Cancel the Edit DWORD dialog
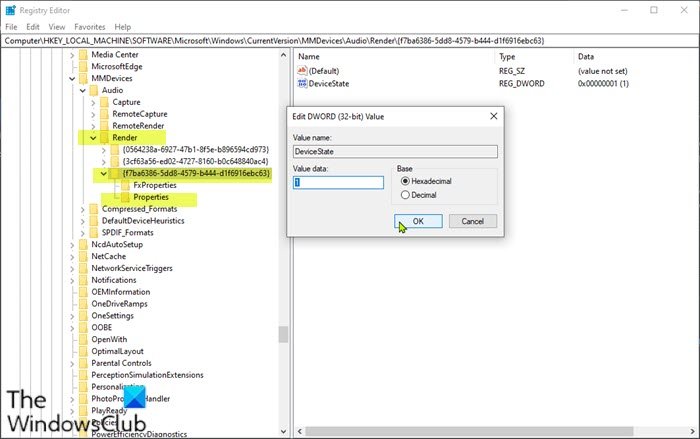The image size is (700, 439). (473, 221)
